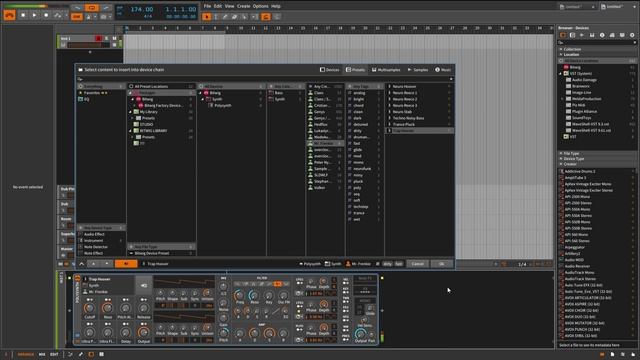Open the Help menu
Viewport: 640px width, 360px height.
tap(276, 6)
